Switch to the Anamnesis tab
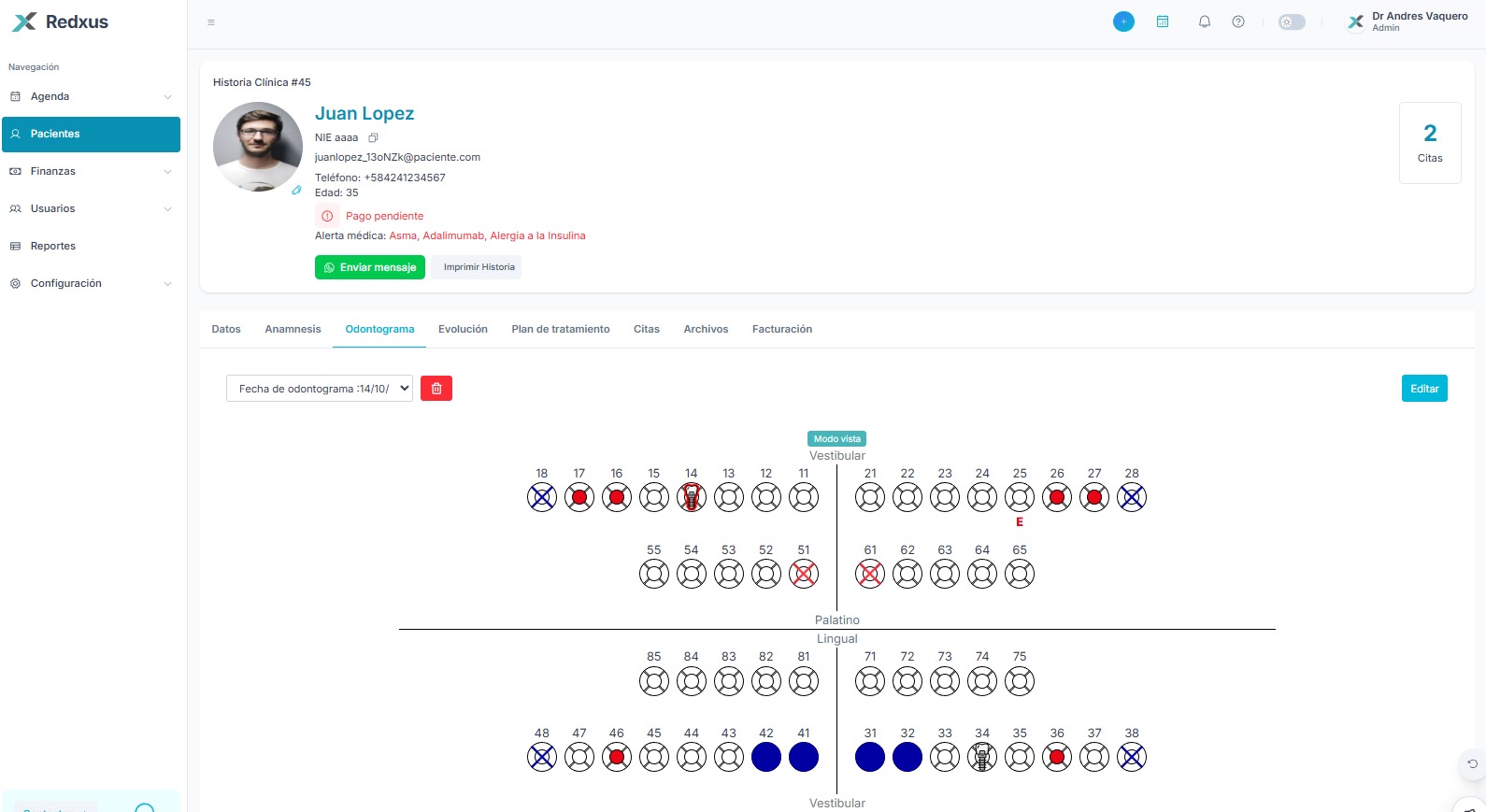This screenshot has width=1486, height=812. pos(293,329)
